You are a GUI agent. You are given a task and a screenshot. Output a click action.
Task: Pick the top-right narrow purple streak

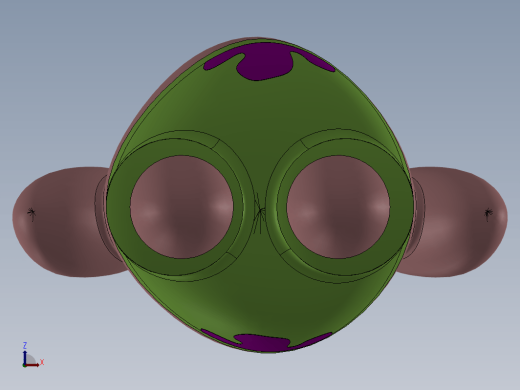[x=313, y=62]
